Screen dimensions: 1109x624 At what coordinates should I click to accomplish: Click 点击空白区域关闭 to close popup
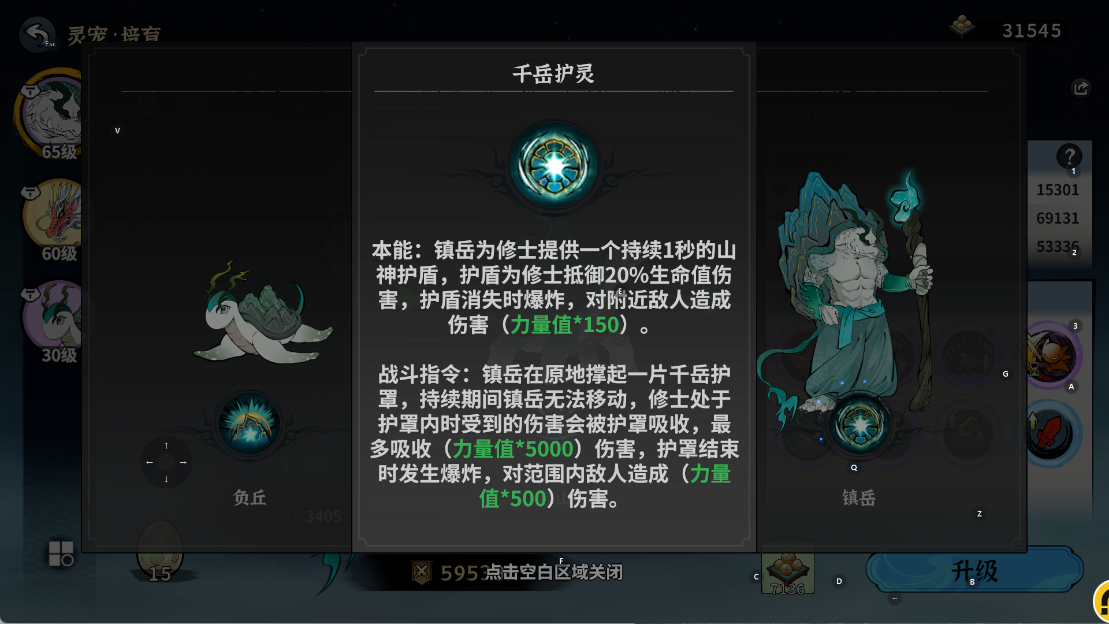(553, 572)
